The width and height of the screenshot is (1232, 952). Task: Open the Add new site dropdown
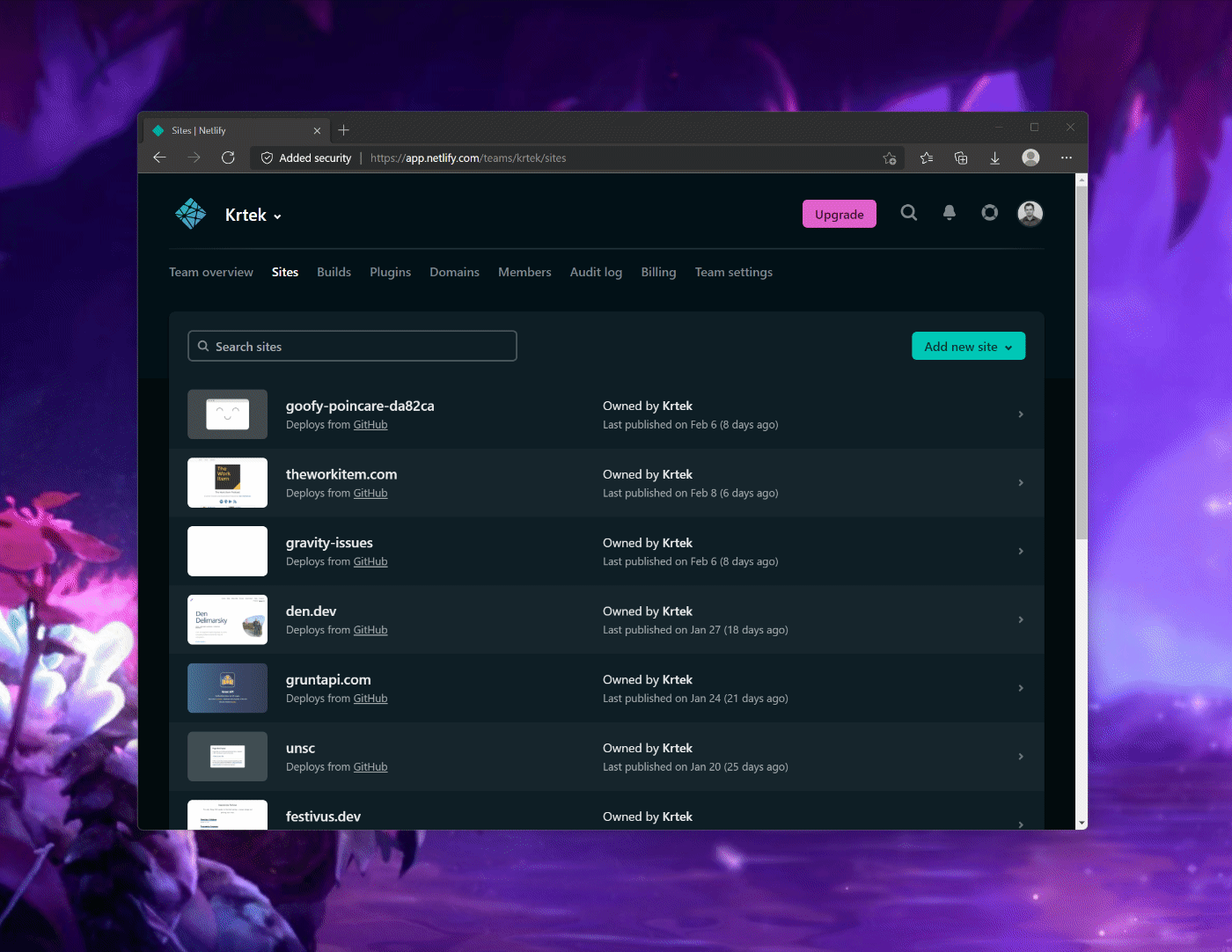(x=968, y=347)
